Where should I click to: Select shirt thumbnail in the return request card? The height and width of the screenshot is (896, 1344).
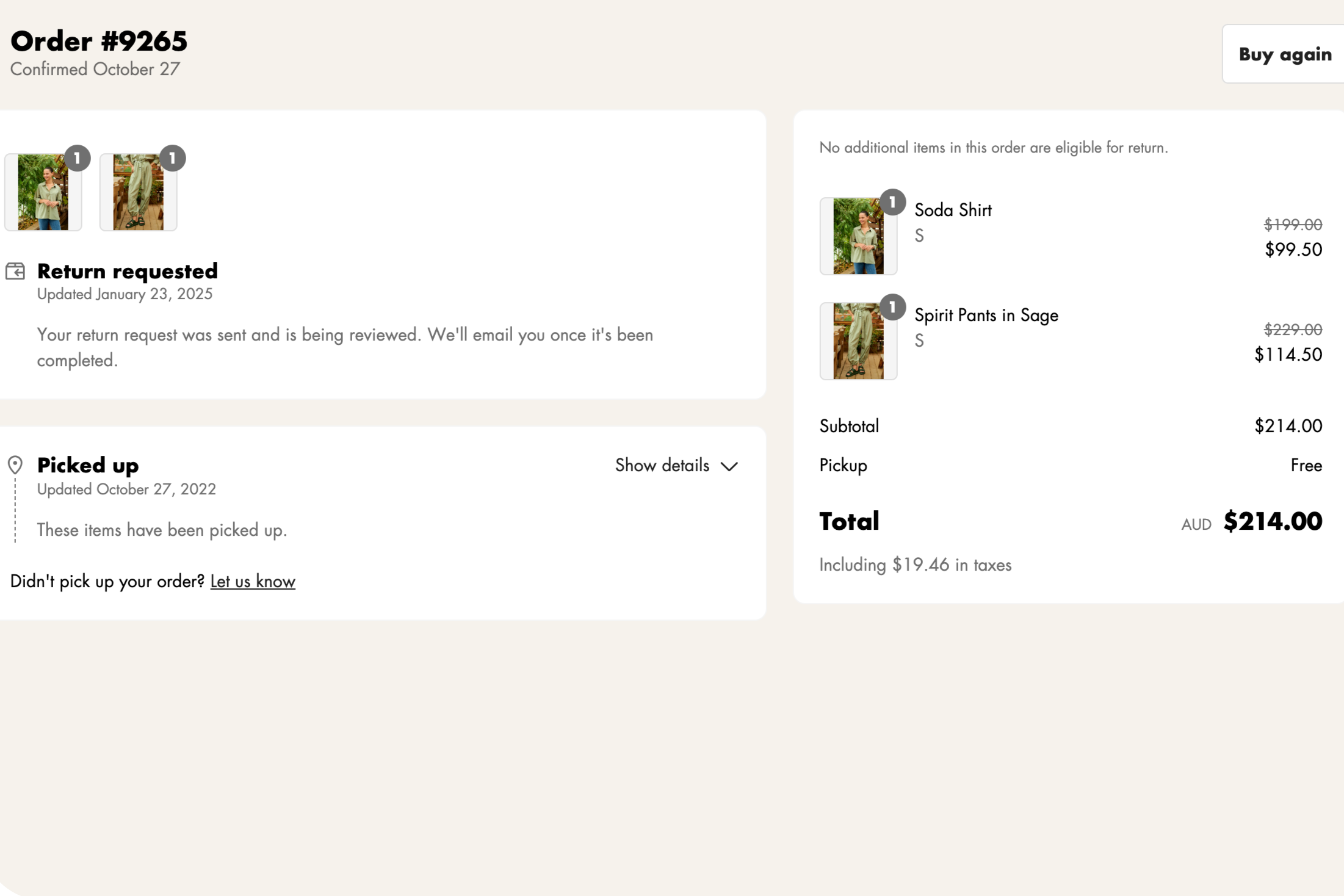click(x=43, y=193)
